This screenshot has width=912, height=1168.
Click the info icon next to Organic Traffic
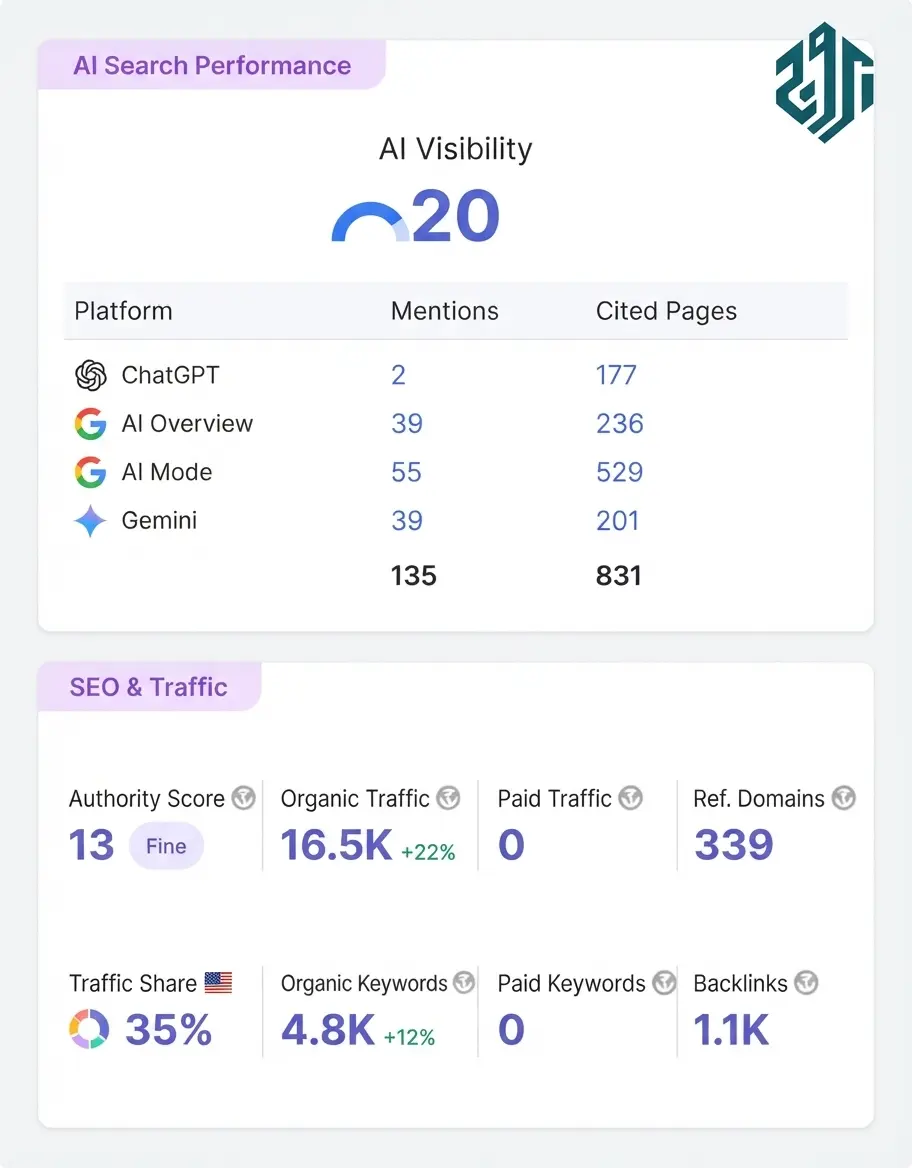tap(449, 798)
